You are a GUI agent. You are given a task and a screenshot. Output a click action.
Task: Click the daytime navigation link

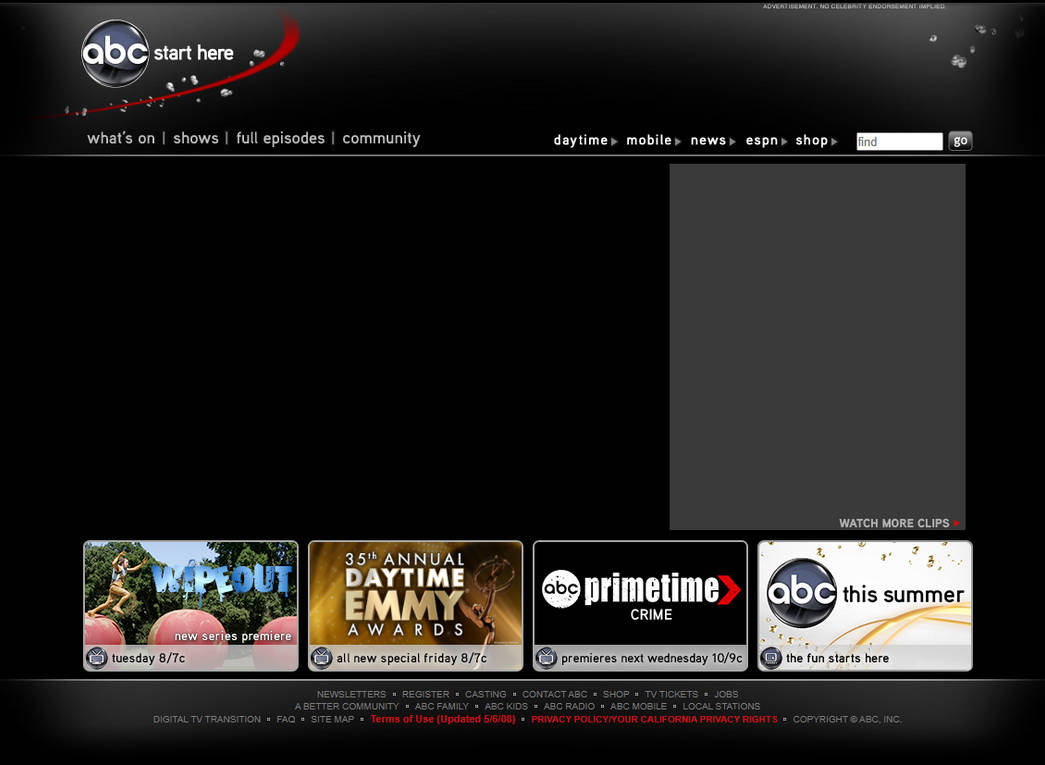[x=580, y=140]
